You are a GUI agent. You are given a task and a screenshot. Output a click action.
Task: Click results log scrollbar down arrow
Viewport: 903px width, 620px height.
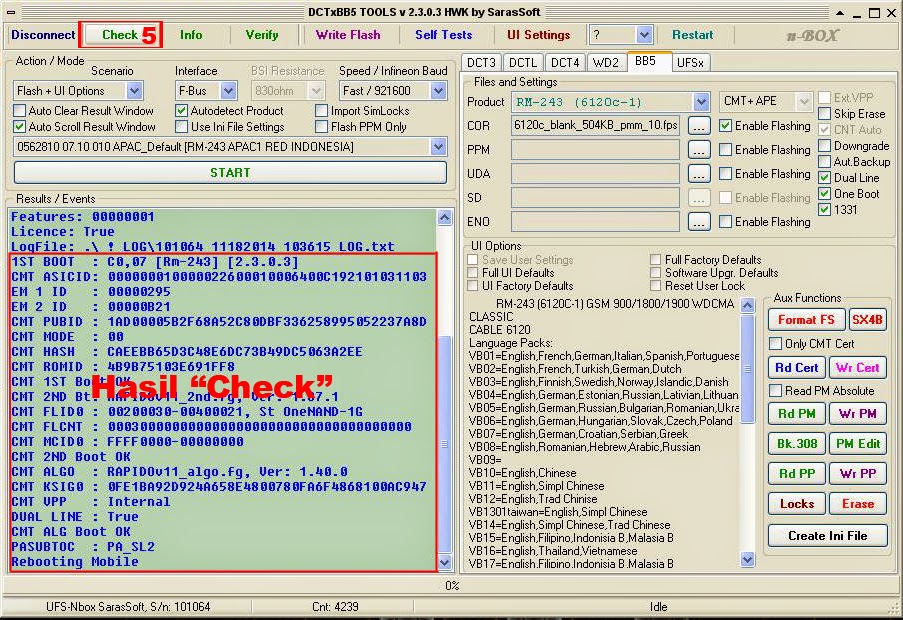click(x=445, y=562)
